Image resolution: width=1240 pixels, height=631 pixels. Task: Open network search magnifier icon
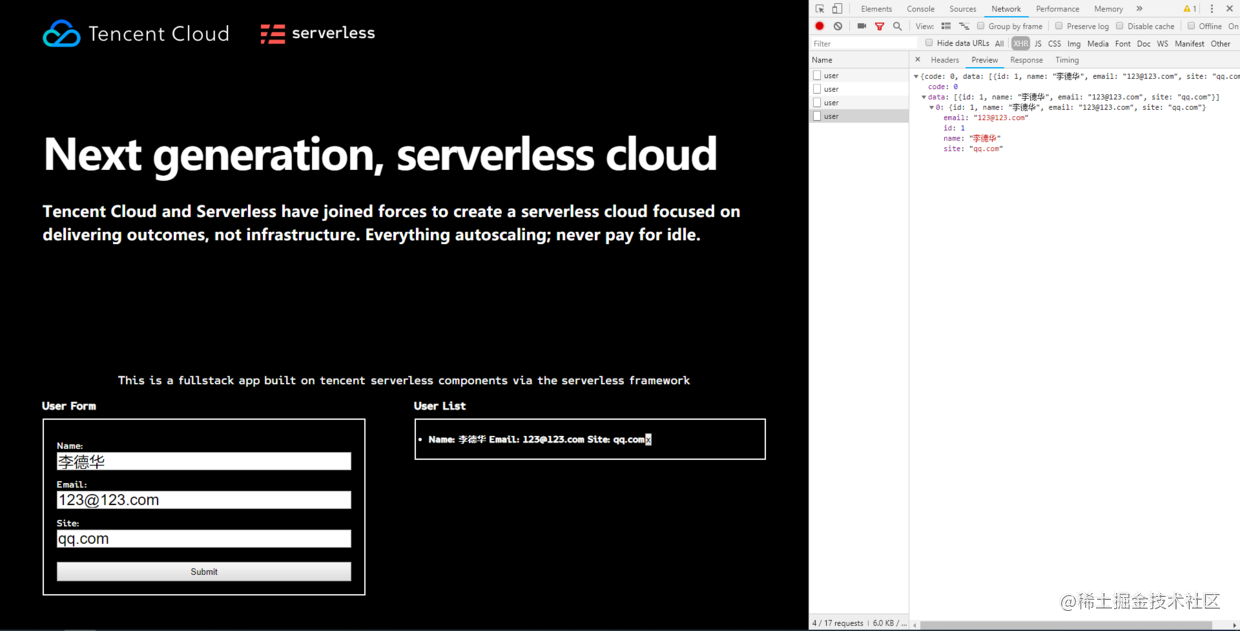(x=897, y=26)
